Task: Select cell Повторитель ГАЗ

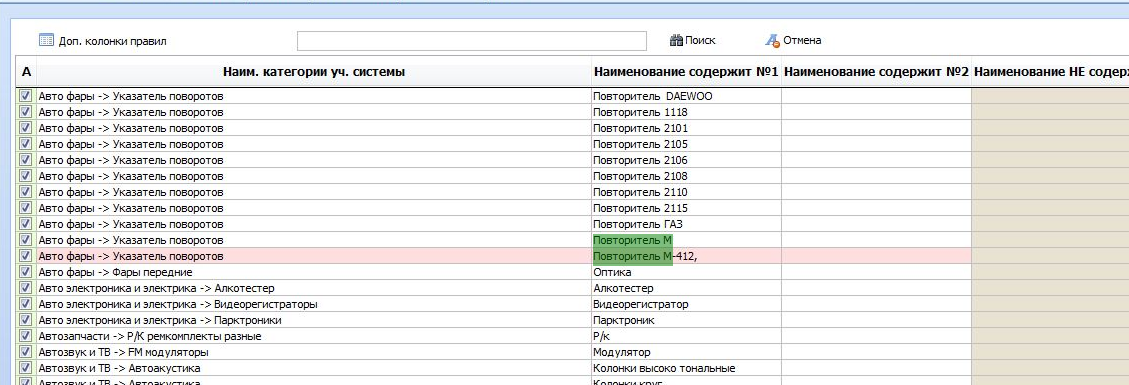Action: [686, 224]
